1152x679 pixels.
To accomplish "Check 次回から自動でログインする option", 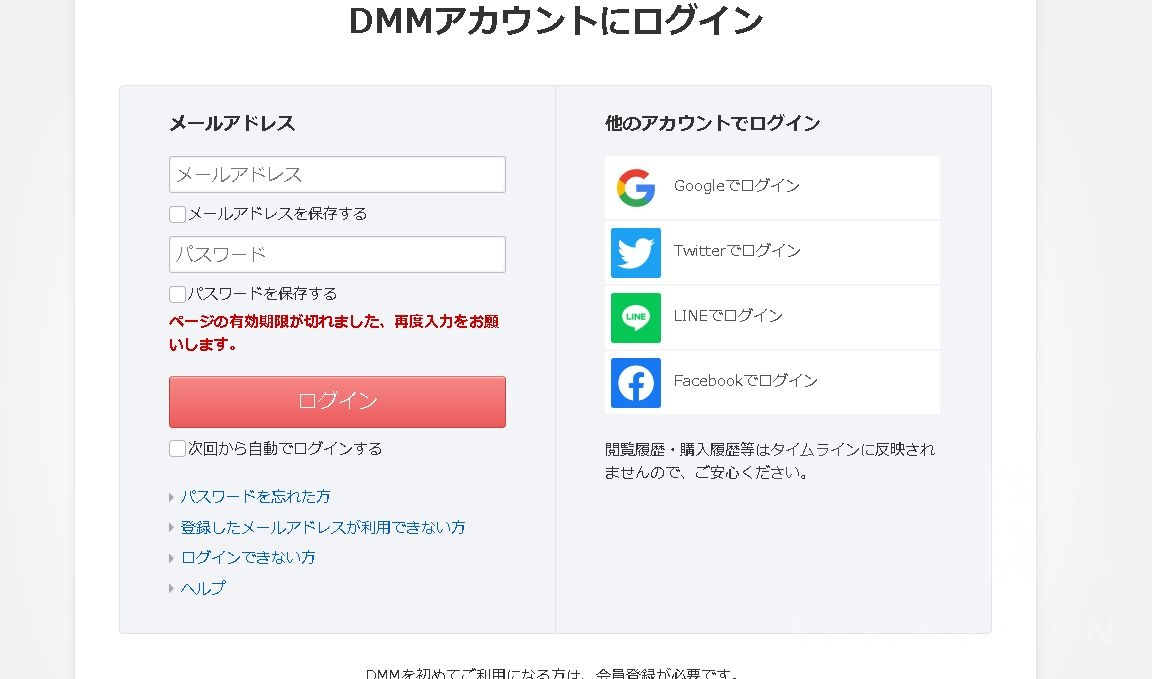I will coord(177,448).
